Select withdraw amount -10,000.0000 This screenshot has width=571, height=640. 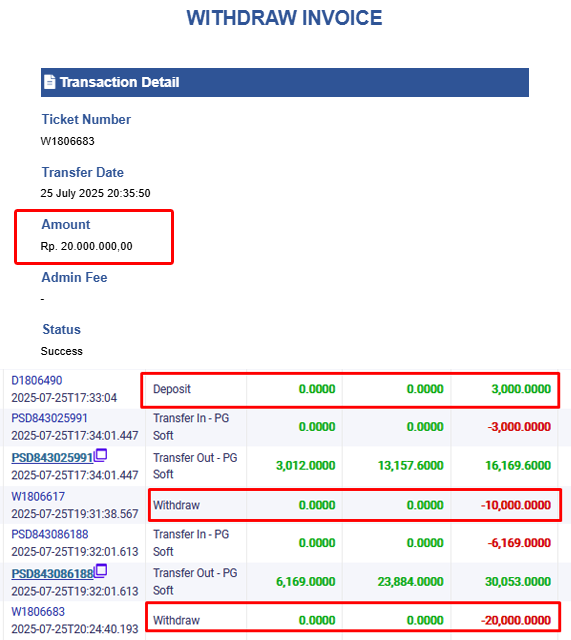[x=516, y=505]
